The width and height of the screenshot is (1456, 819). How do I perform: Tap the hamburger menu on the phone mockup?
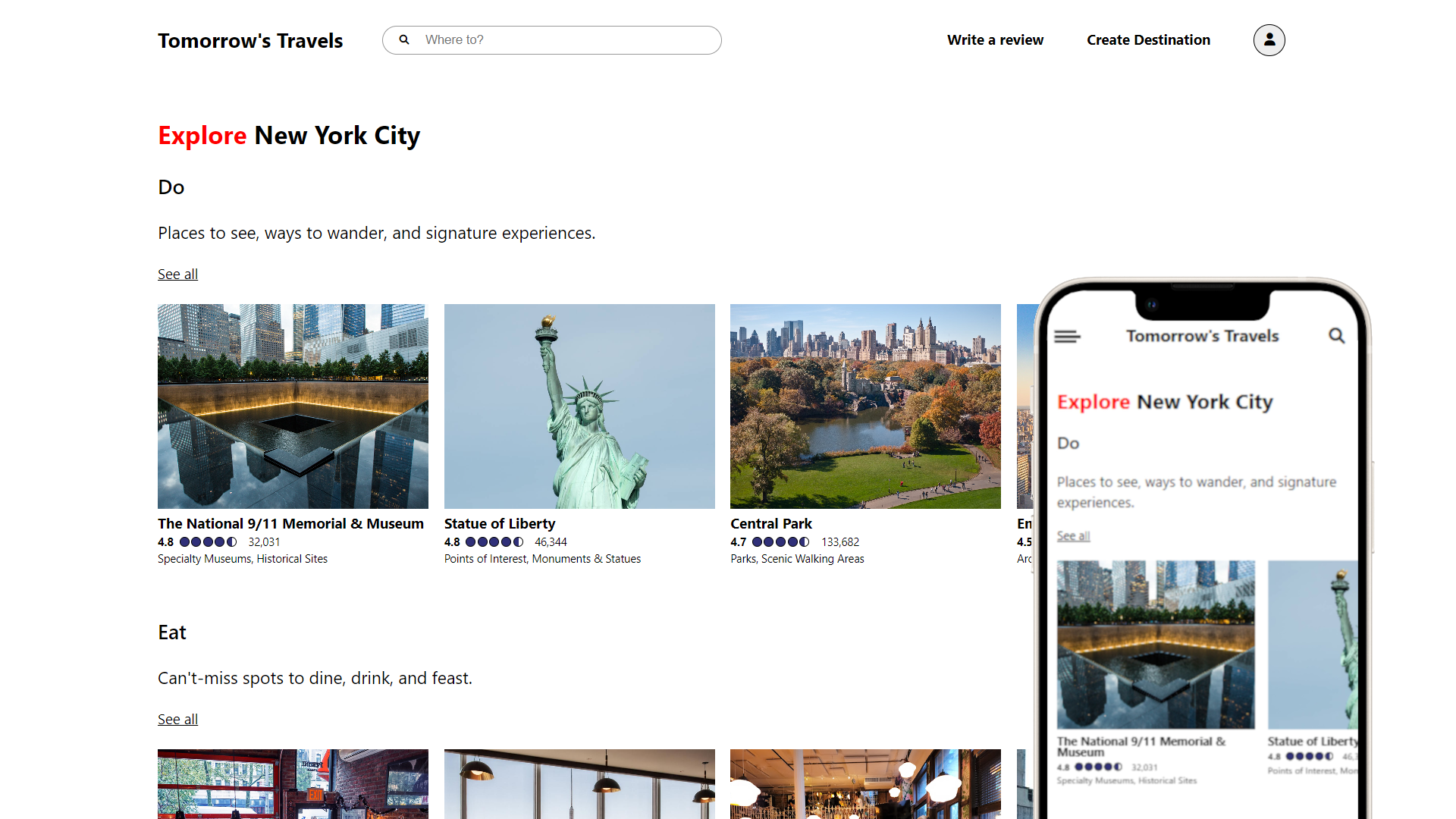point(1068,335)
